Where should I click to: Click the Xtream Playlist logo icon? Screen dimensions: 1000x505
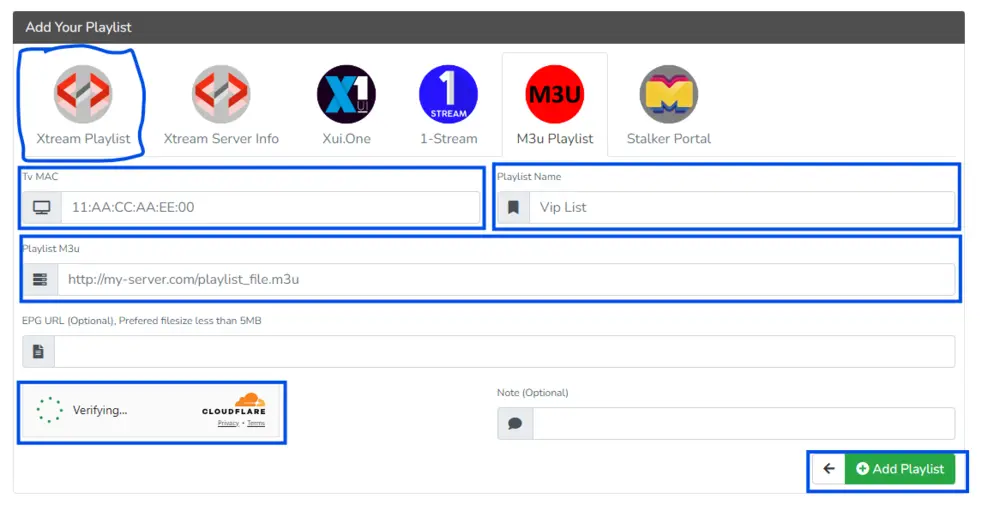point(83,94)
